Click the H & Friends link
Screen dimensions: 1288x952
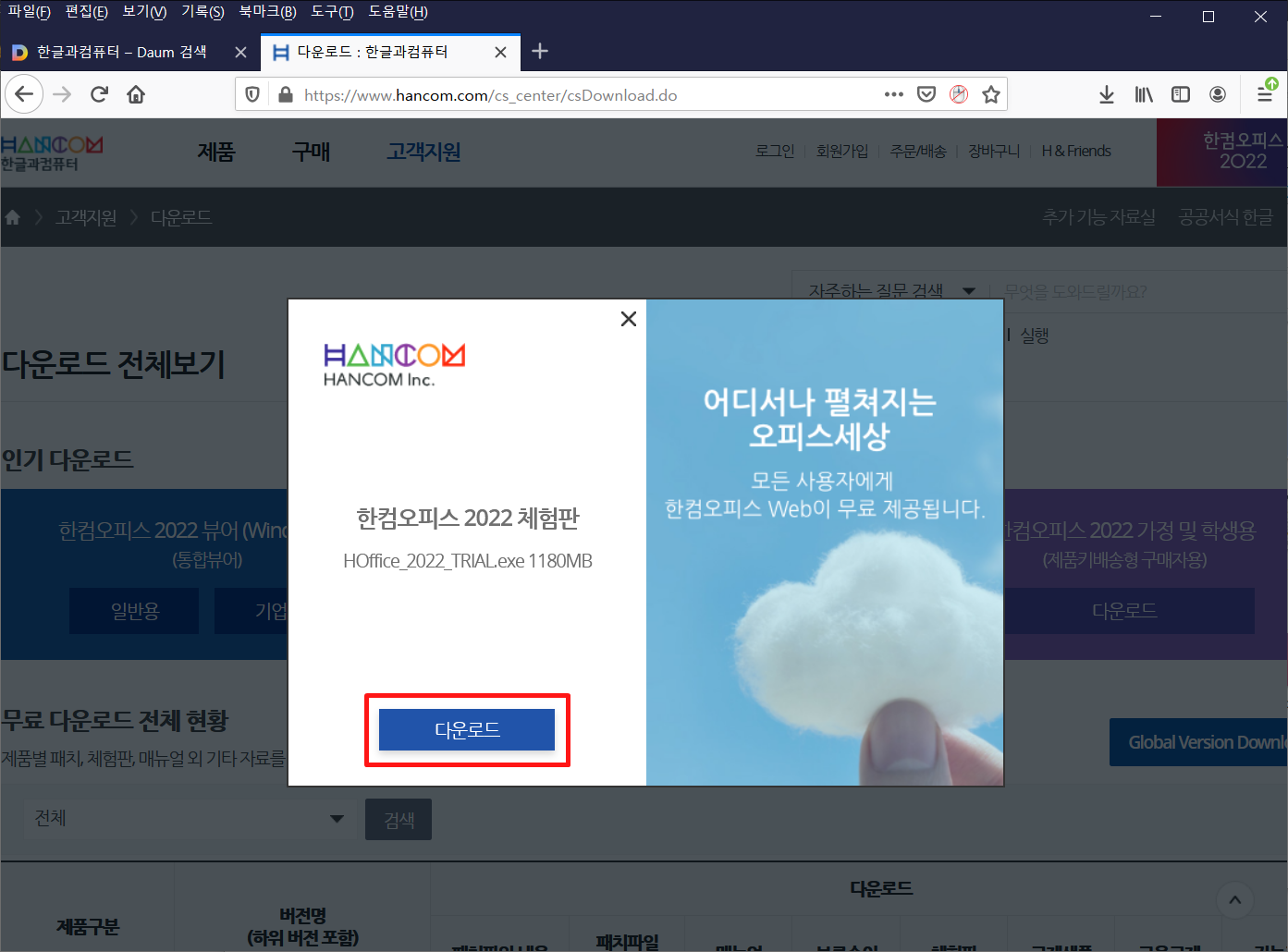(x=1076, y=151)
